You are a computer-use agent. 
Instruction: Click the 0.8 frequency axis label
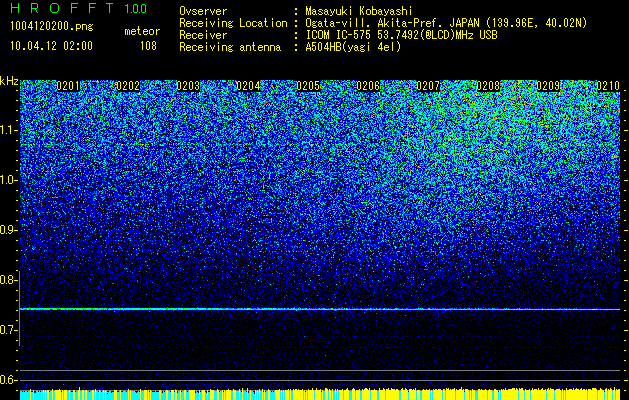pos(8,280)
